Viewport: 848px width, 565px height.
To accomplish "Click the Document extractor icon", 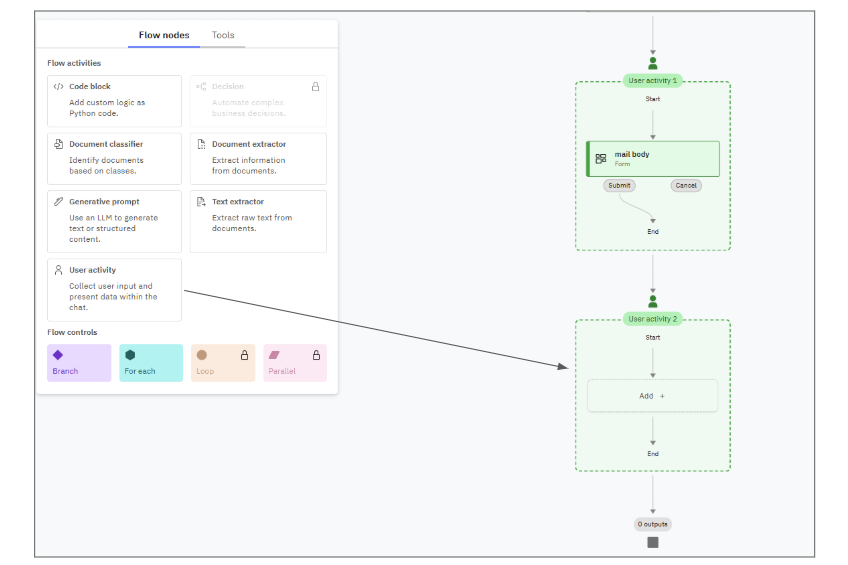I will point(201,144).
